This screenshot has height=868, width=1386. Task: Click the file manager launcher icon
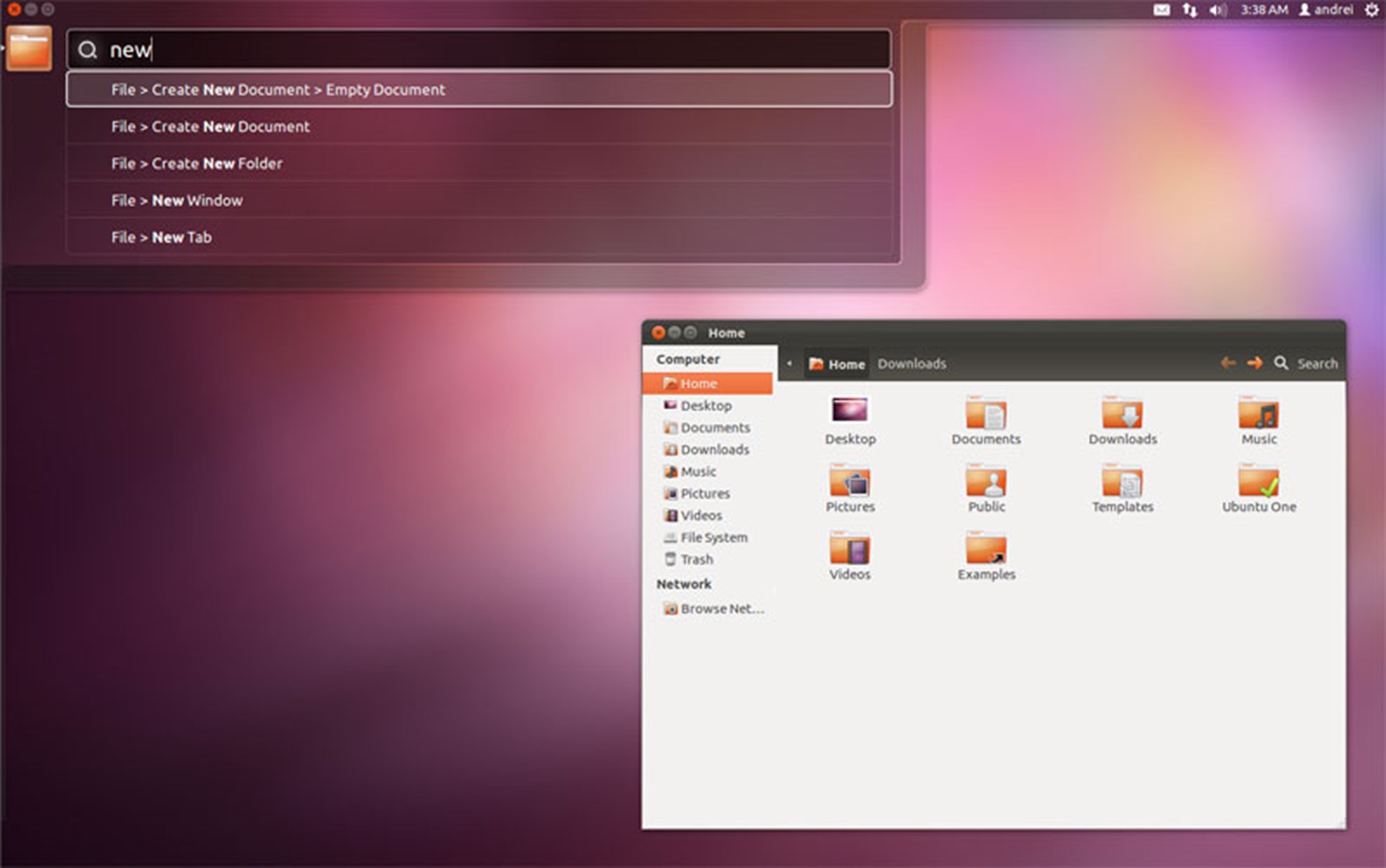[x=28, y=48]
